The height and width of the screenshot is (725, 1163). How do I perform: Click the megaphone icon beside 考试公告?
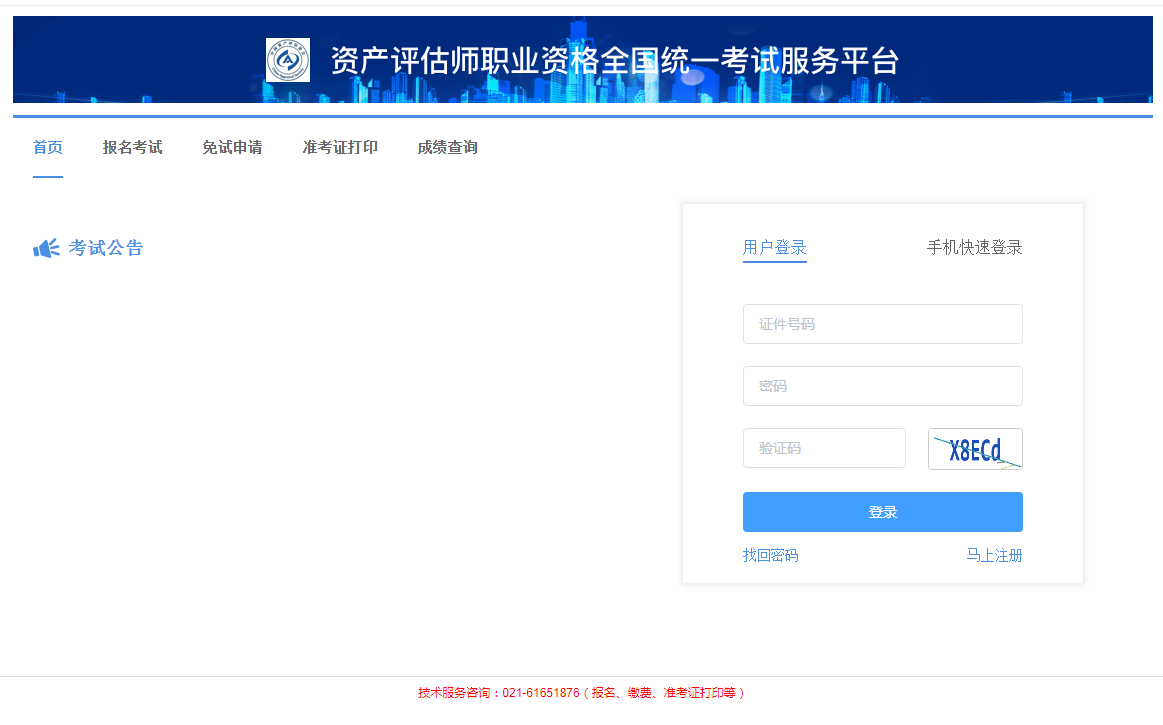tap(46, 248)
